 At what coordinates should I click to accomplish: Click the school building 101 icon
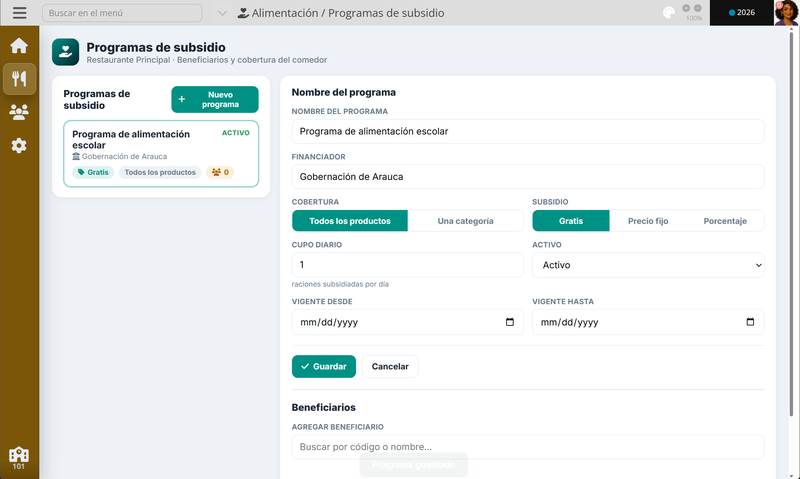pos(19,458)
